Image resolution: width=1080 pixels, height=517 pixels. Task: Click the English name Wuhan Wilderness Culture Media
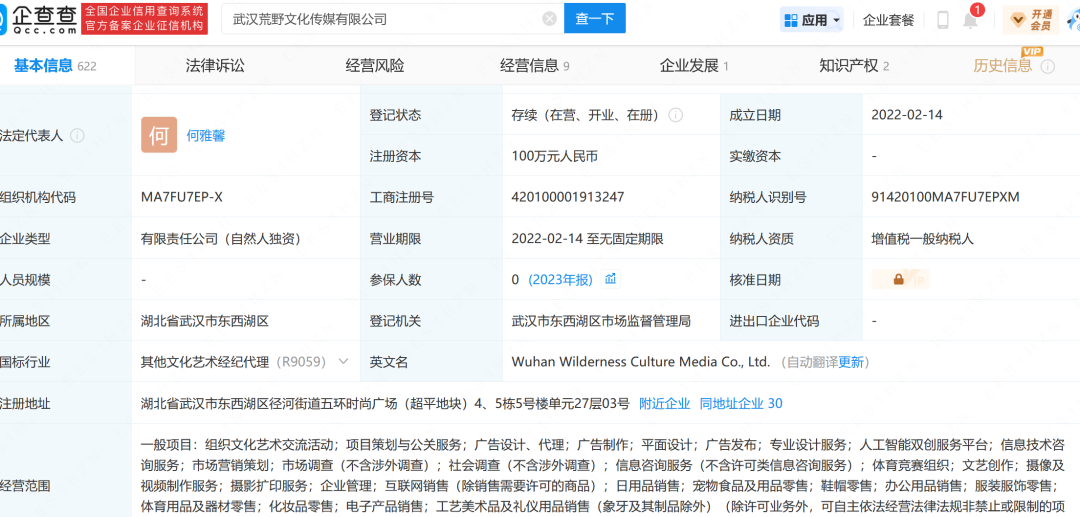pos(641,361)
